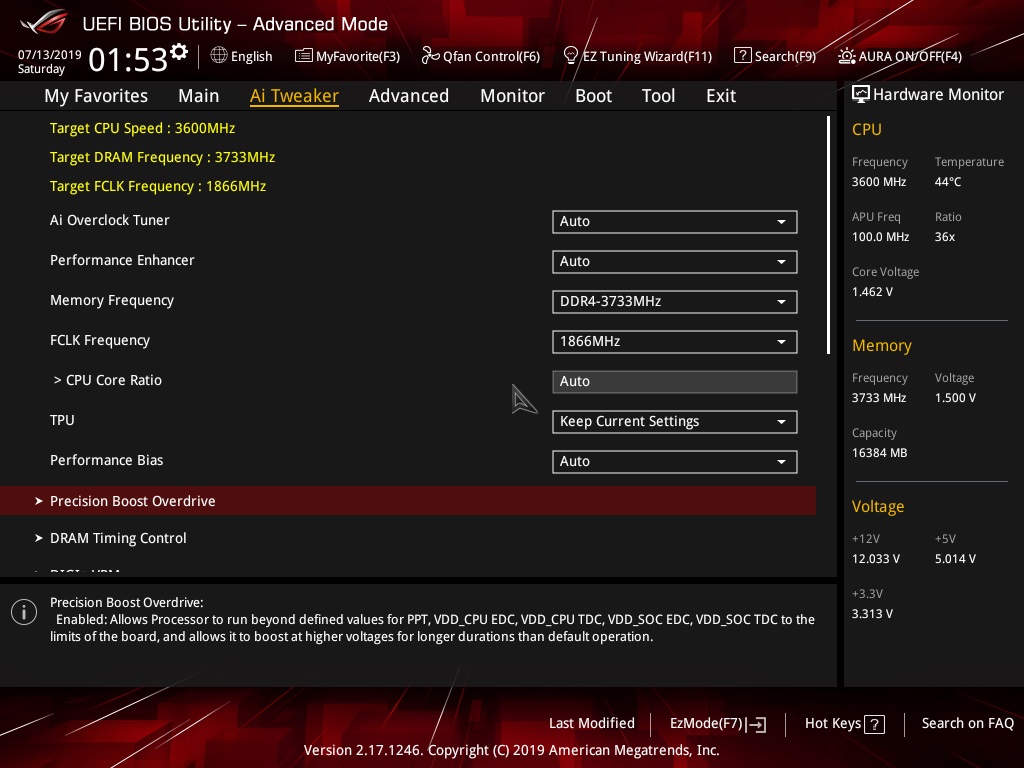Click English language button

[x=242, y=56]
